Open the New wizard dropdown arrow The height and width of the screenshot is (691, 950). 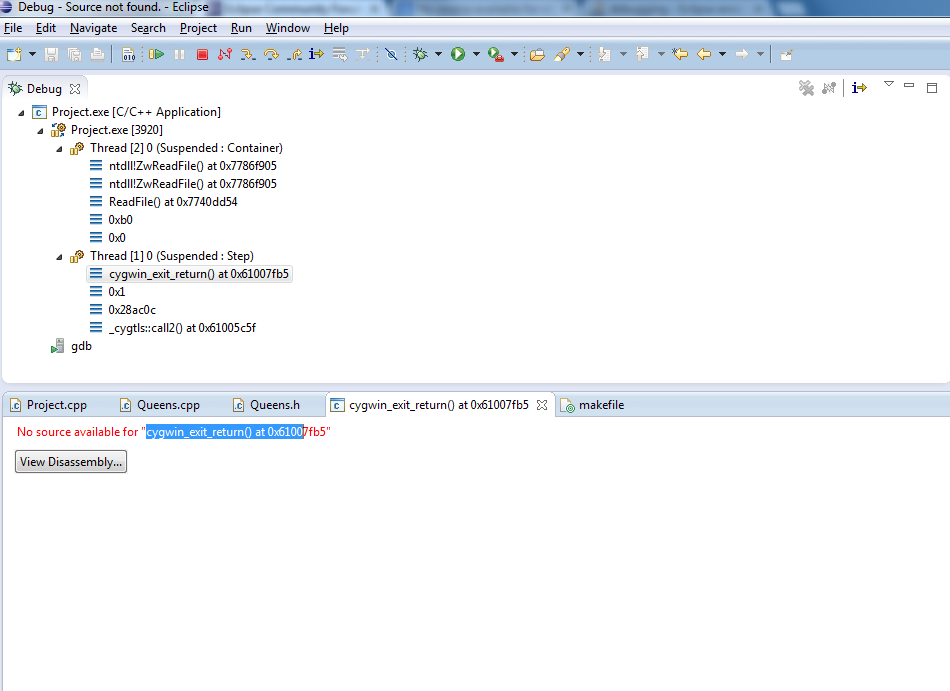coord(32,55)
